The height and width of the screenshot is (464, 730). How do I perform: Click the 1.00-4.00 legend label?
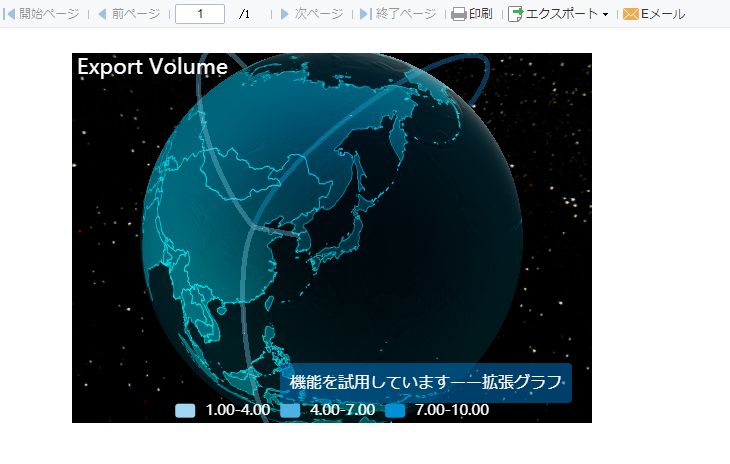(x=237, y=410)
